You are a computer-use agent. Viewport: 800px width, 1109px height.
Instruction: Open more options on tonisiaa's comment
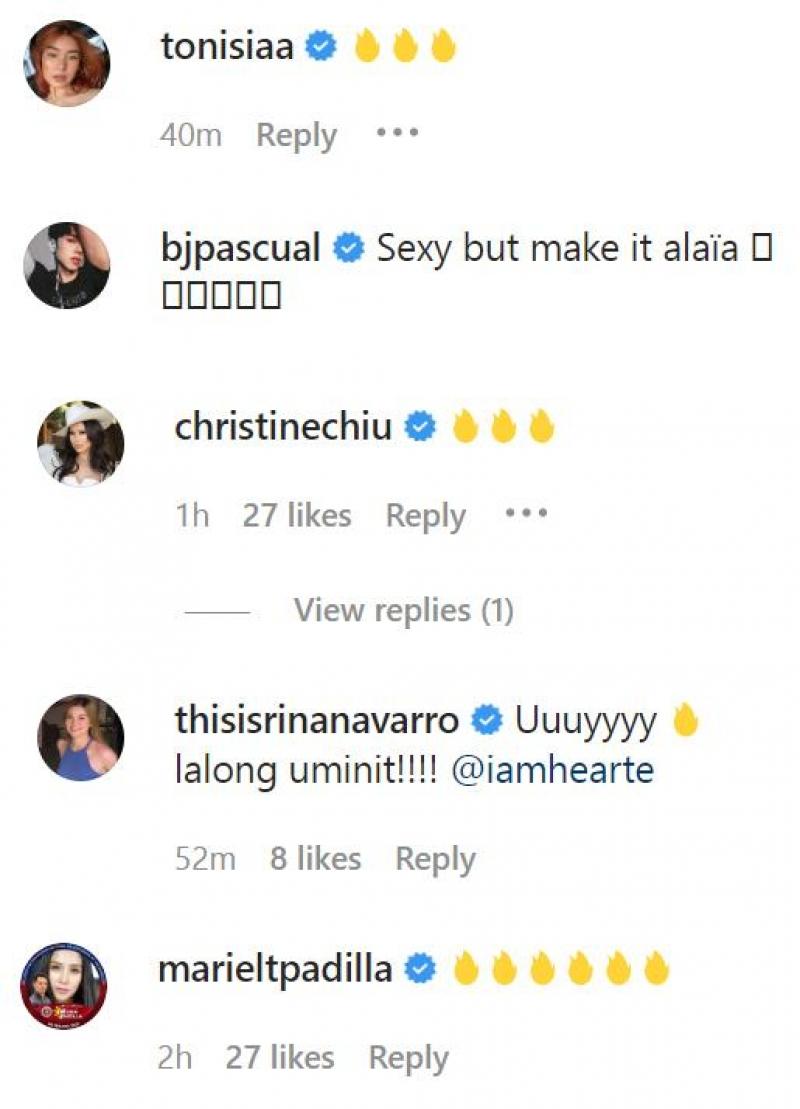coord(397,133)
